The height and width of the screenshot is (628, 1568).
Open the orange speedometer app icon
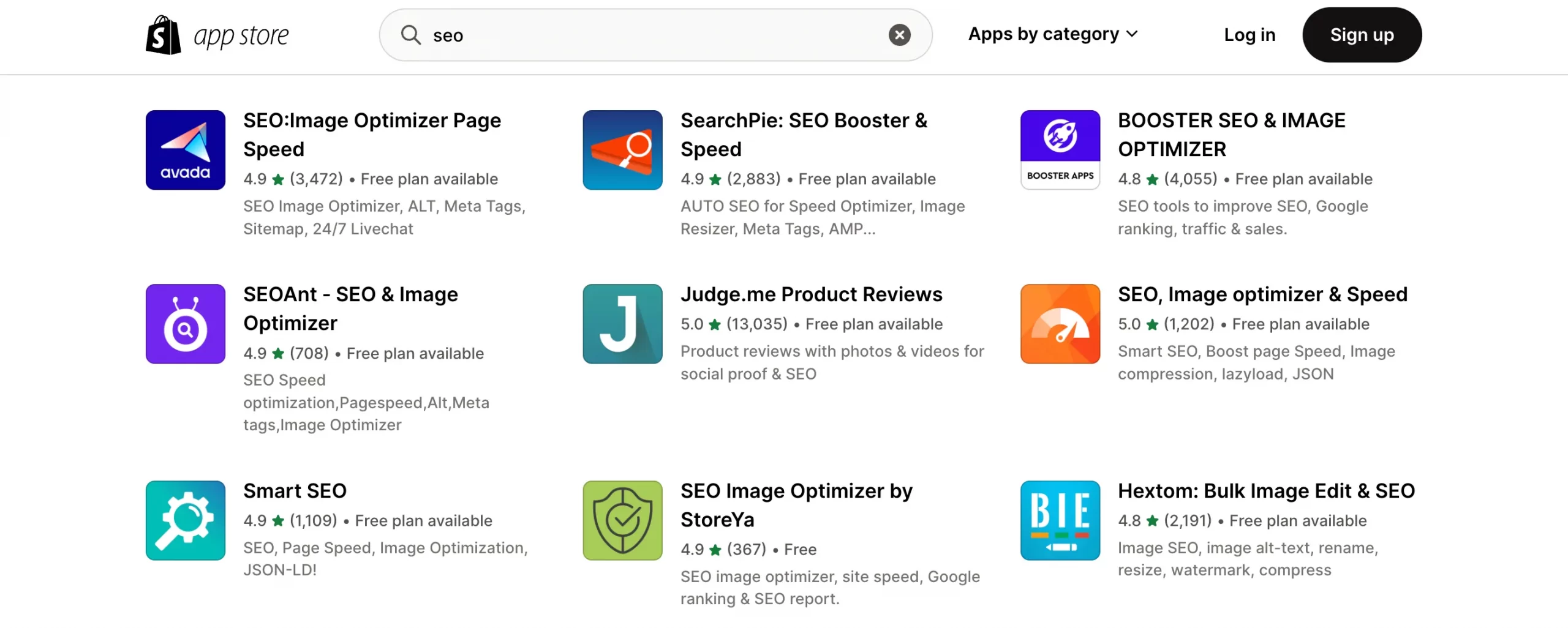click(1060, 324)
